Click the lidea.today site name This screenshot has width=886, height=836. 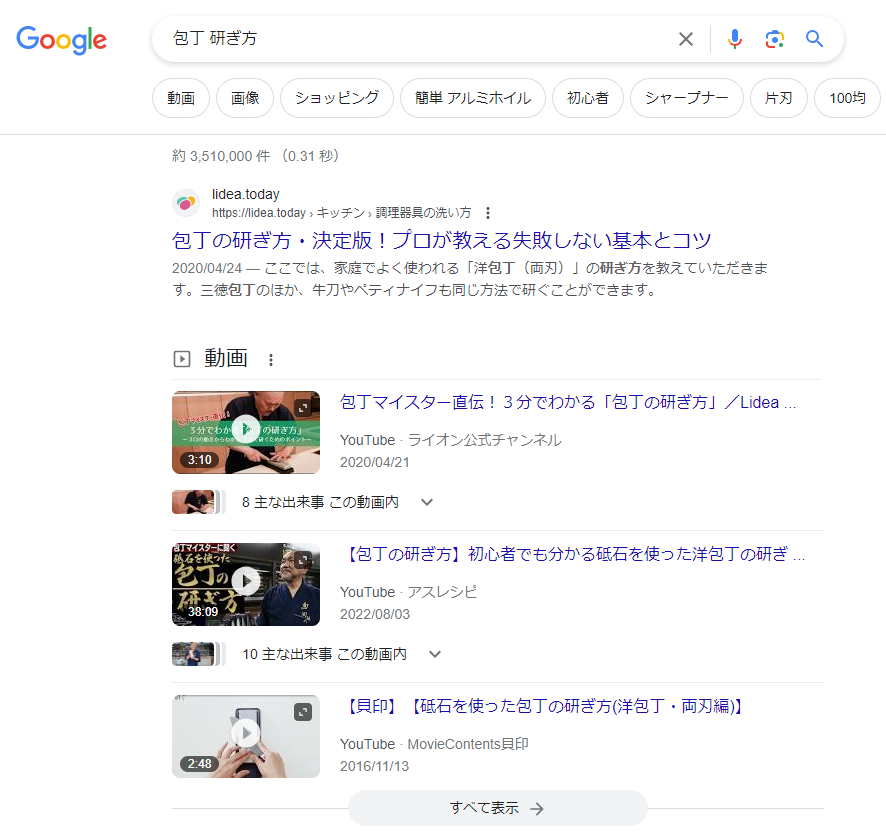tap(246, 194)
